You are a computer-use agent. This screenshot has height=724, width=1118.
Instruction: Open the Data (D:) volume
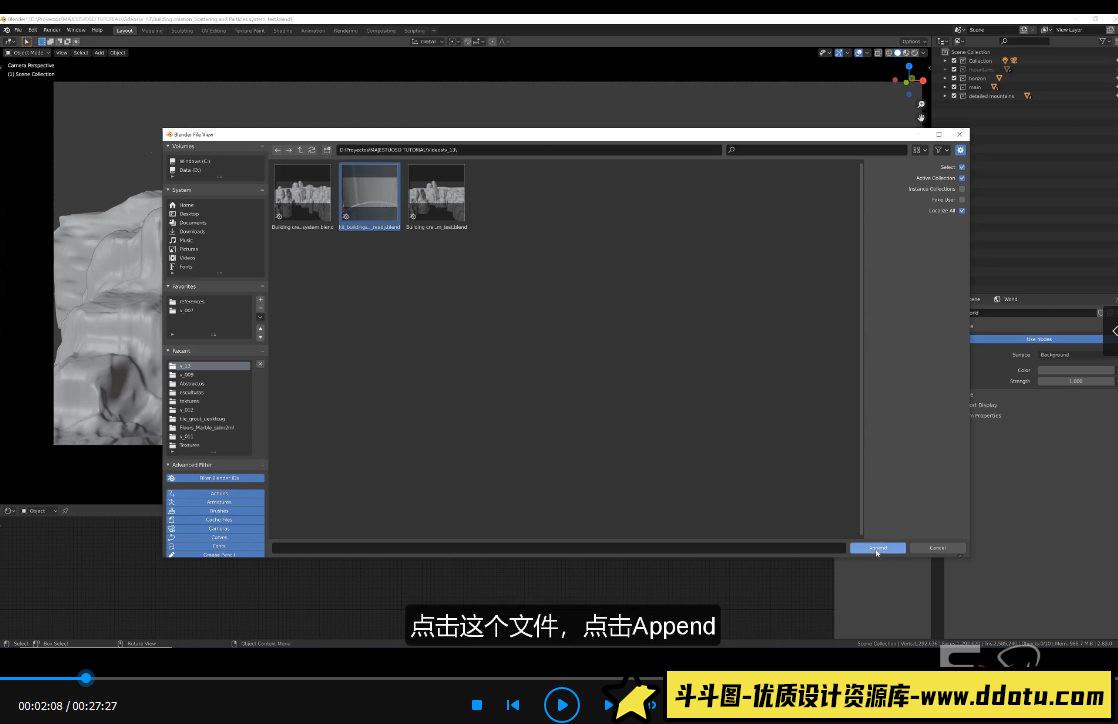[x=190, y=170]
